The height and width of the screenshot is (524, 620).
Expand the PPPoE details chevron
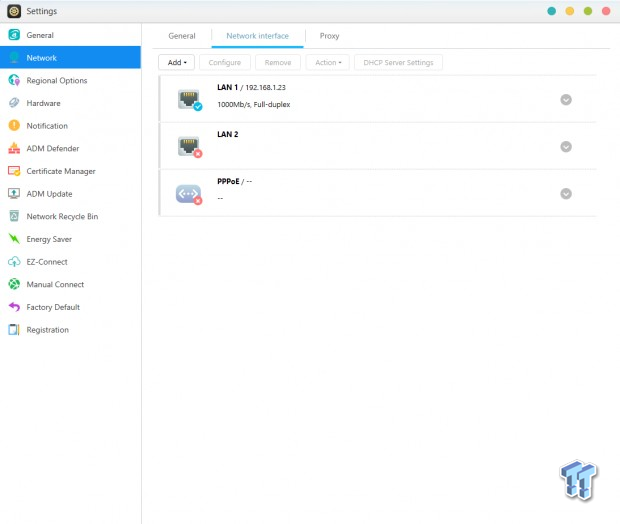(566, 194)
